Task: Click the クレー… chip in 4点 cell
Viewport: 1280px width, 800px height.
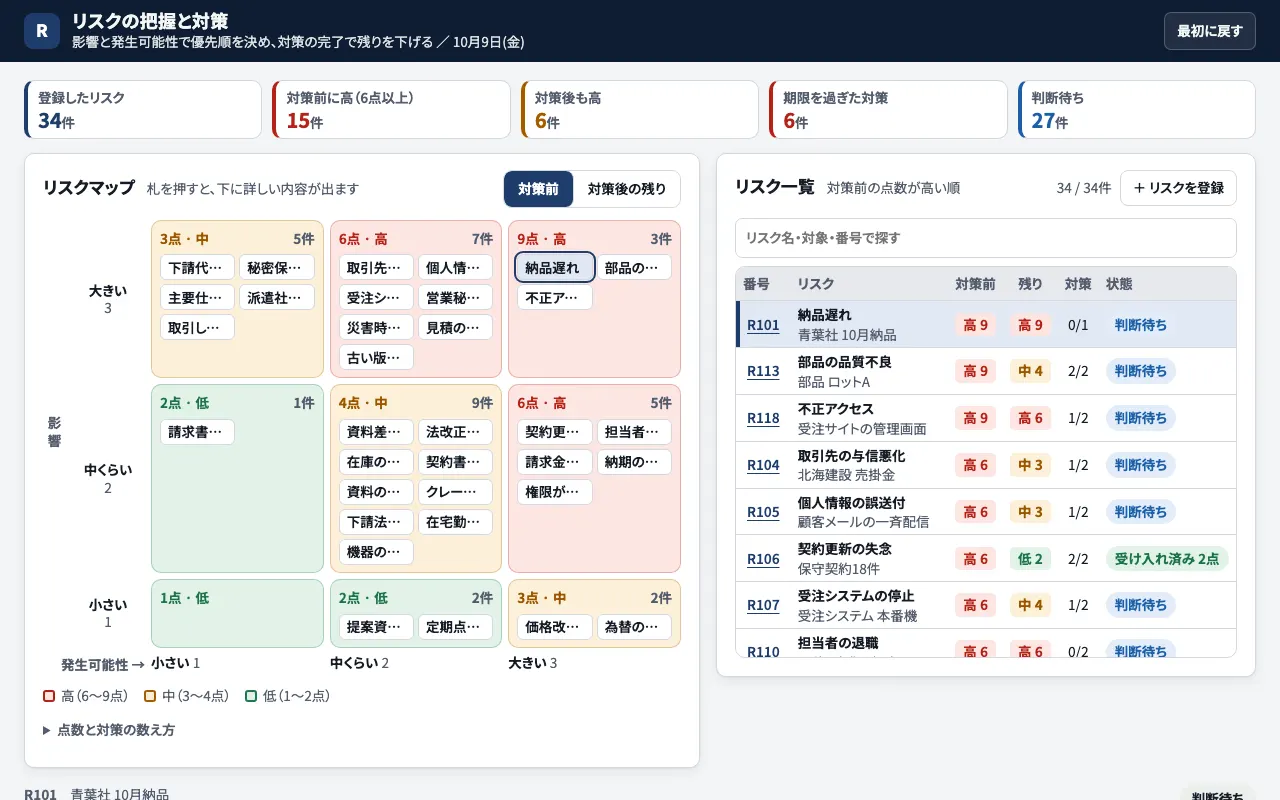Action: pos(455,492)
